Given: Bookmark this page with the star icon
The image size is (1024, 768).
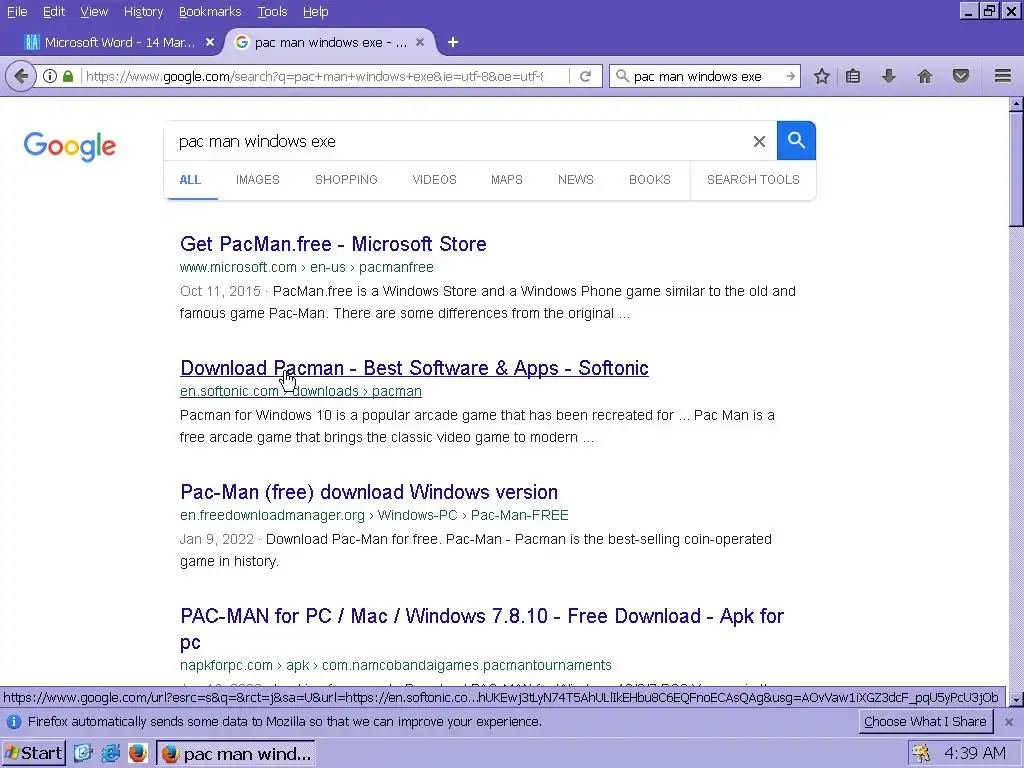Looking at the screenshot, I should pos(822,76).
